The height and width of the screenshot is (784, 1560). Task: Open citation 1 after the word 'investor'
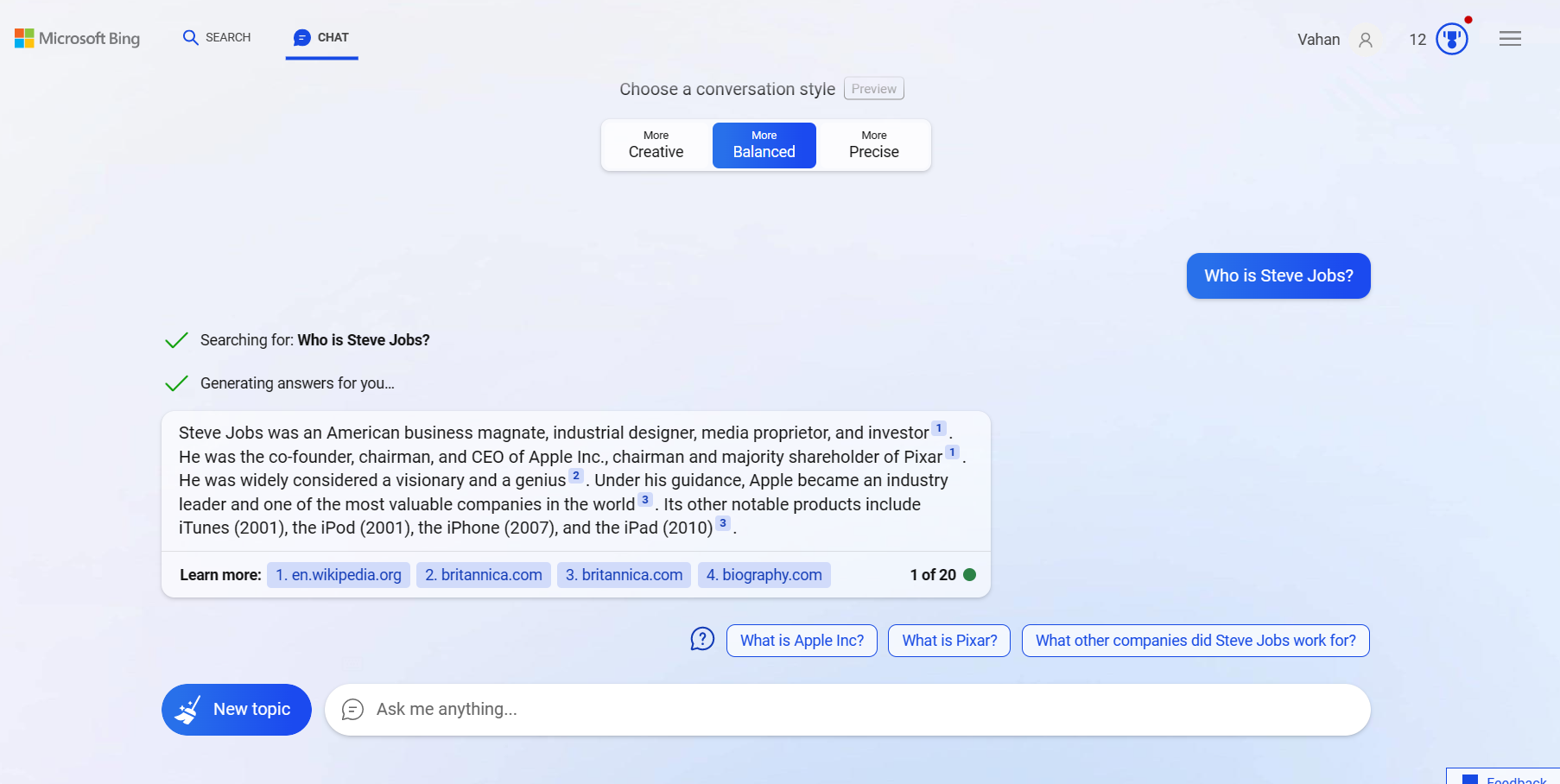(939, 428)
